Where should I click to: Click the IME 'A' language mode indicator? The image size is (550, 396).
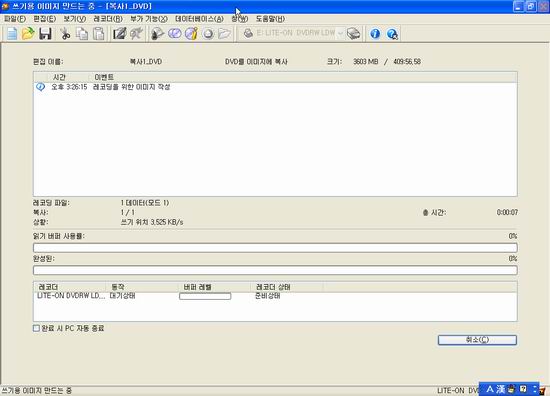pyautogui.click(x=490, y=389)
